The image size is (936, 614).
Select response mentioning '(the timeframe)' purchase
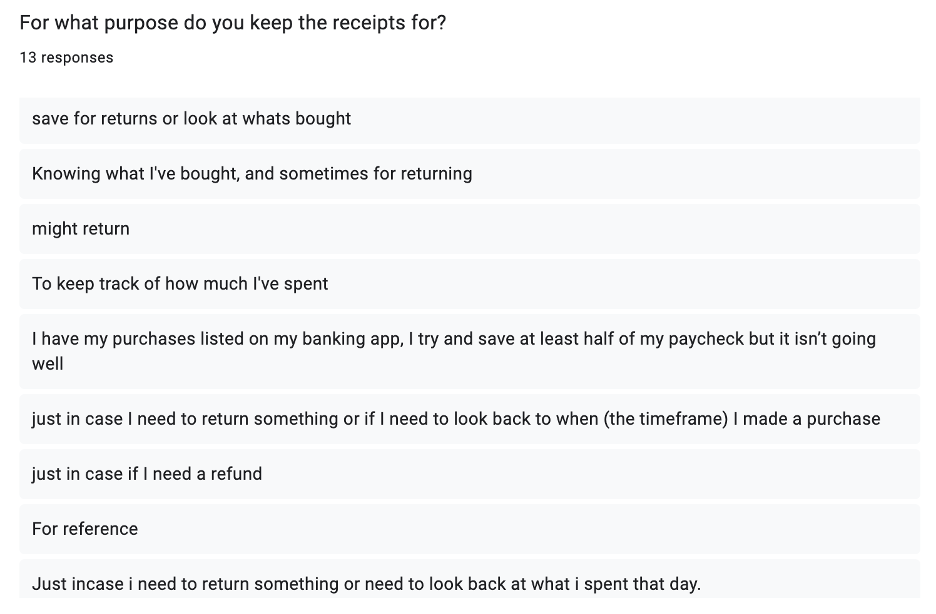click(x=469, y=419)
